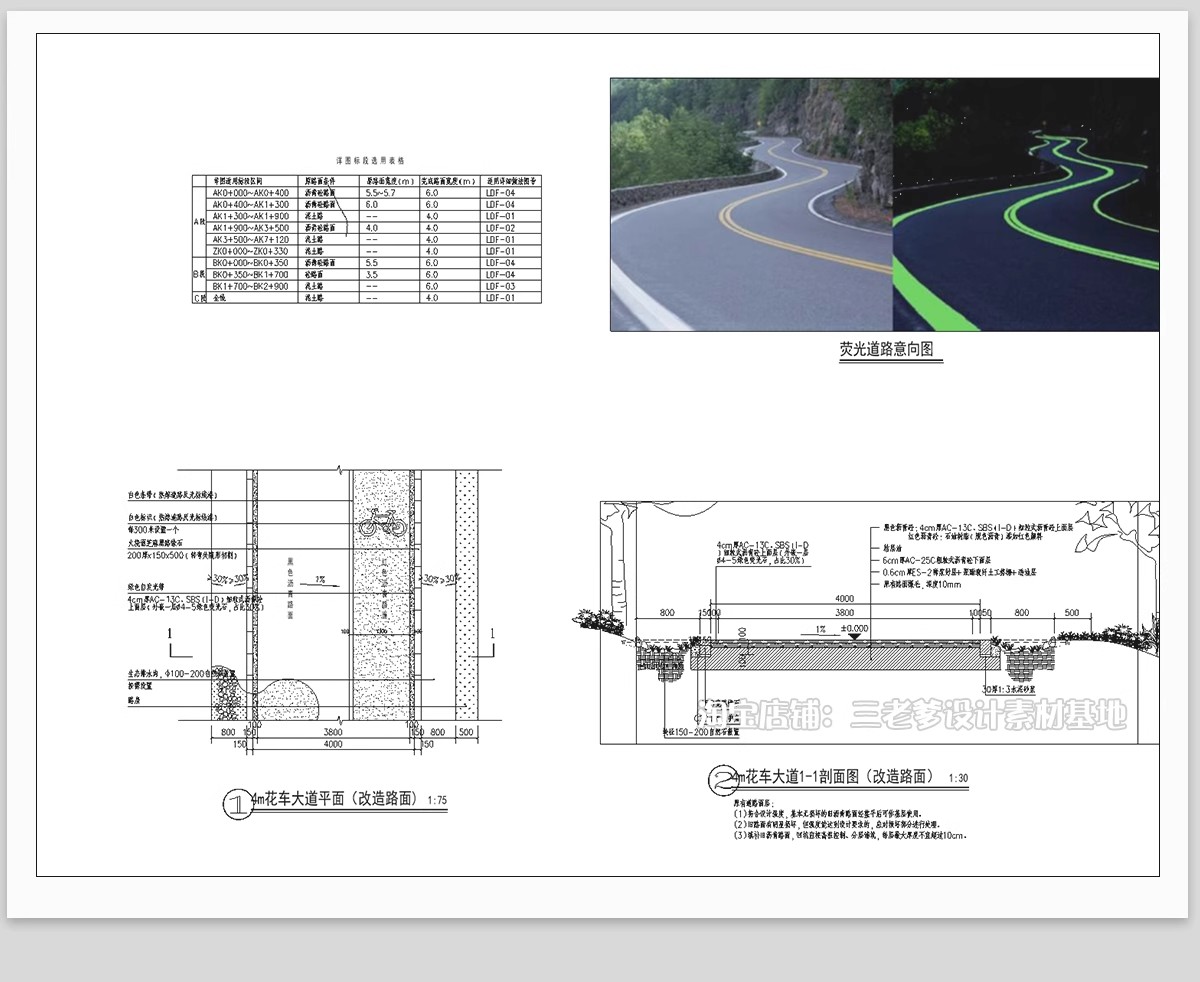Screen dimensions: 1200x982
Task: Click the circled number 2 drawing marker
Action: coord(723,781)
